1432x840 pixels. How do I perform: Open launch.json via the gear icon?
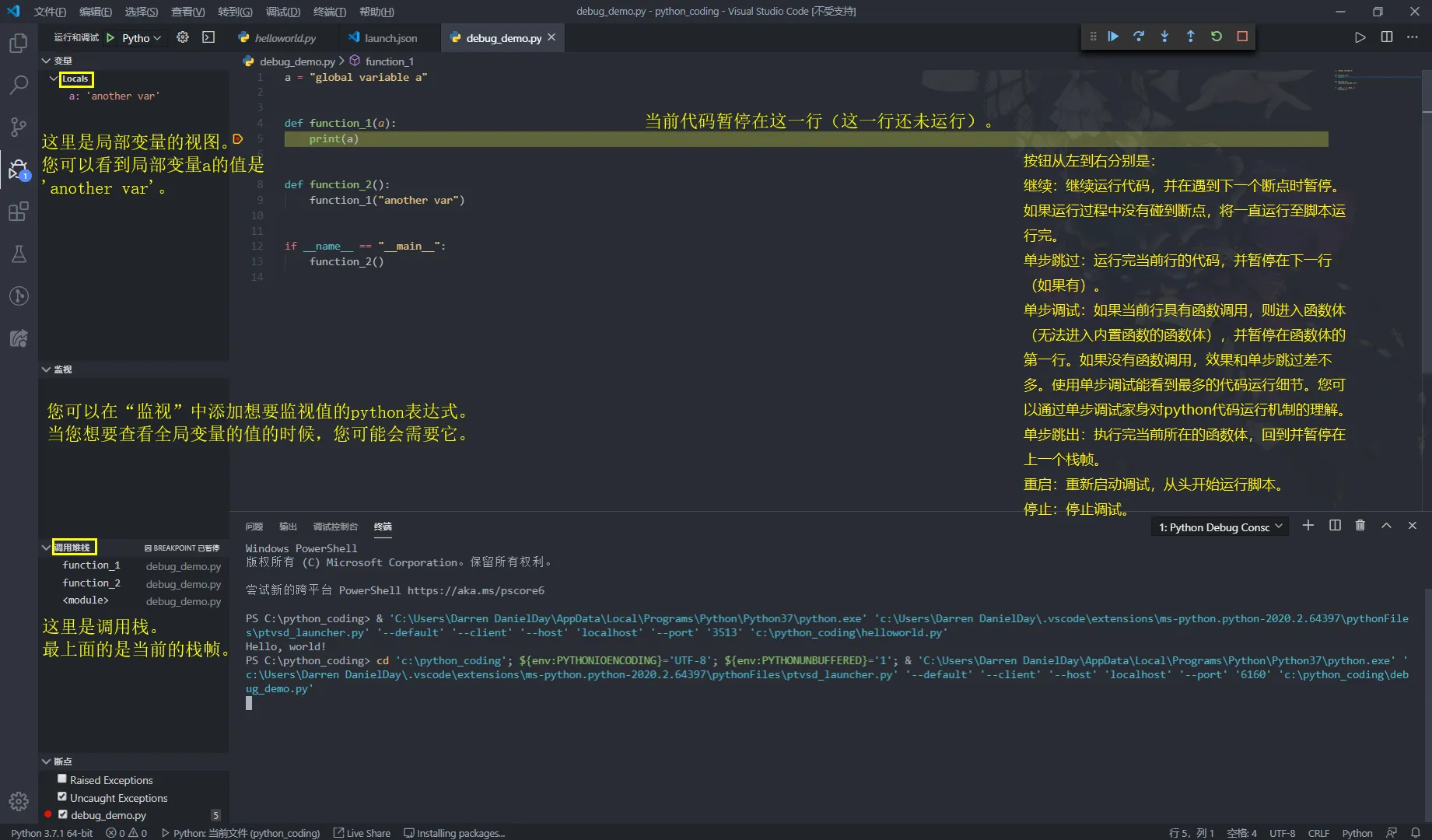(x=183, y=37)
